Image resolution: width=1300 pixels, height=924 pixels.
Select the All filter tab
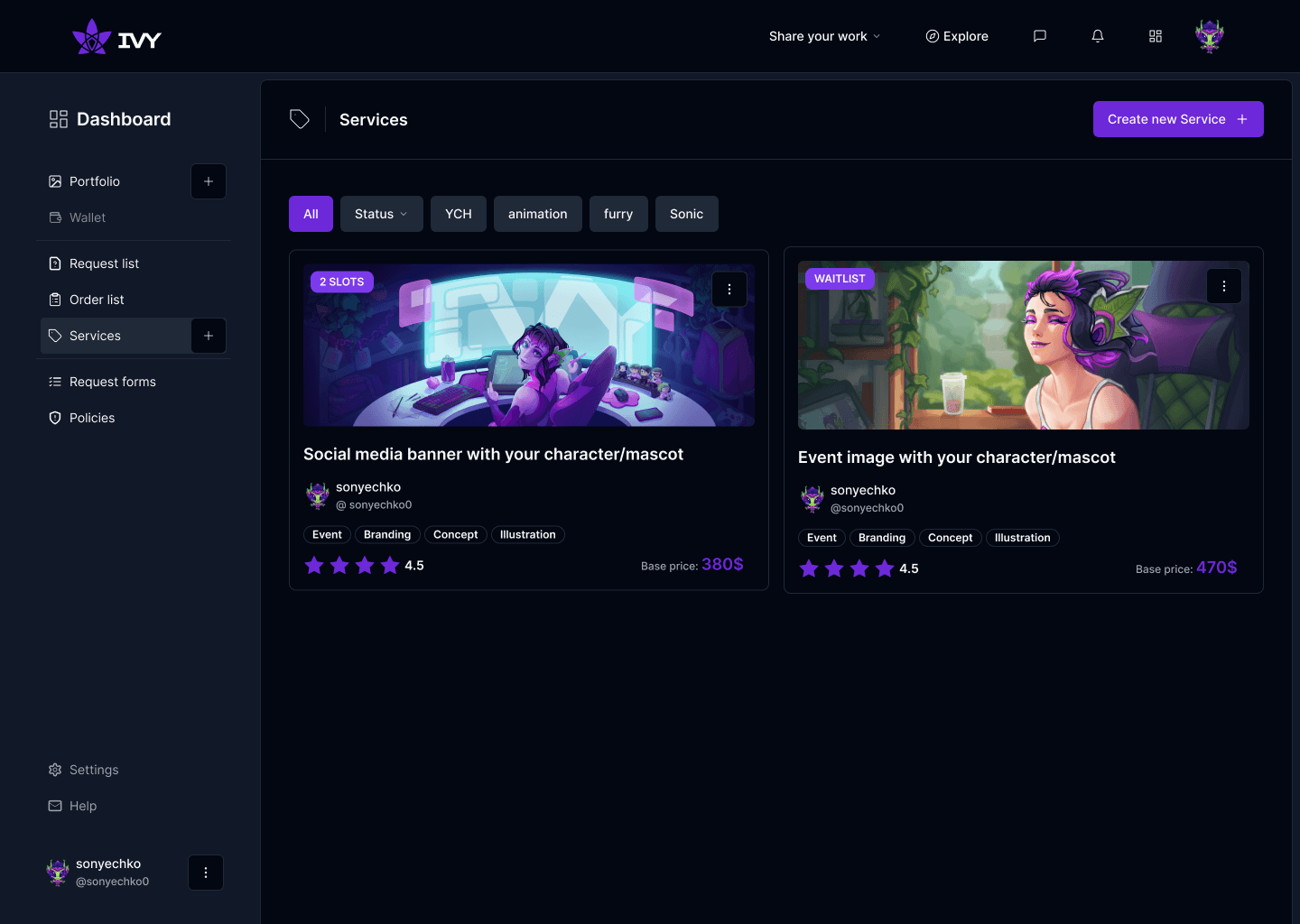311,214
